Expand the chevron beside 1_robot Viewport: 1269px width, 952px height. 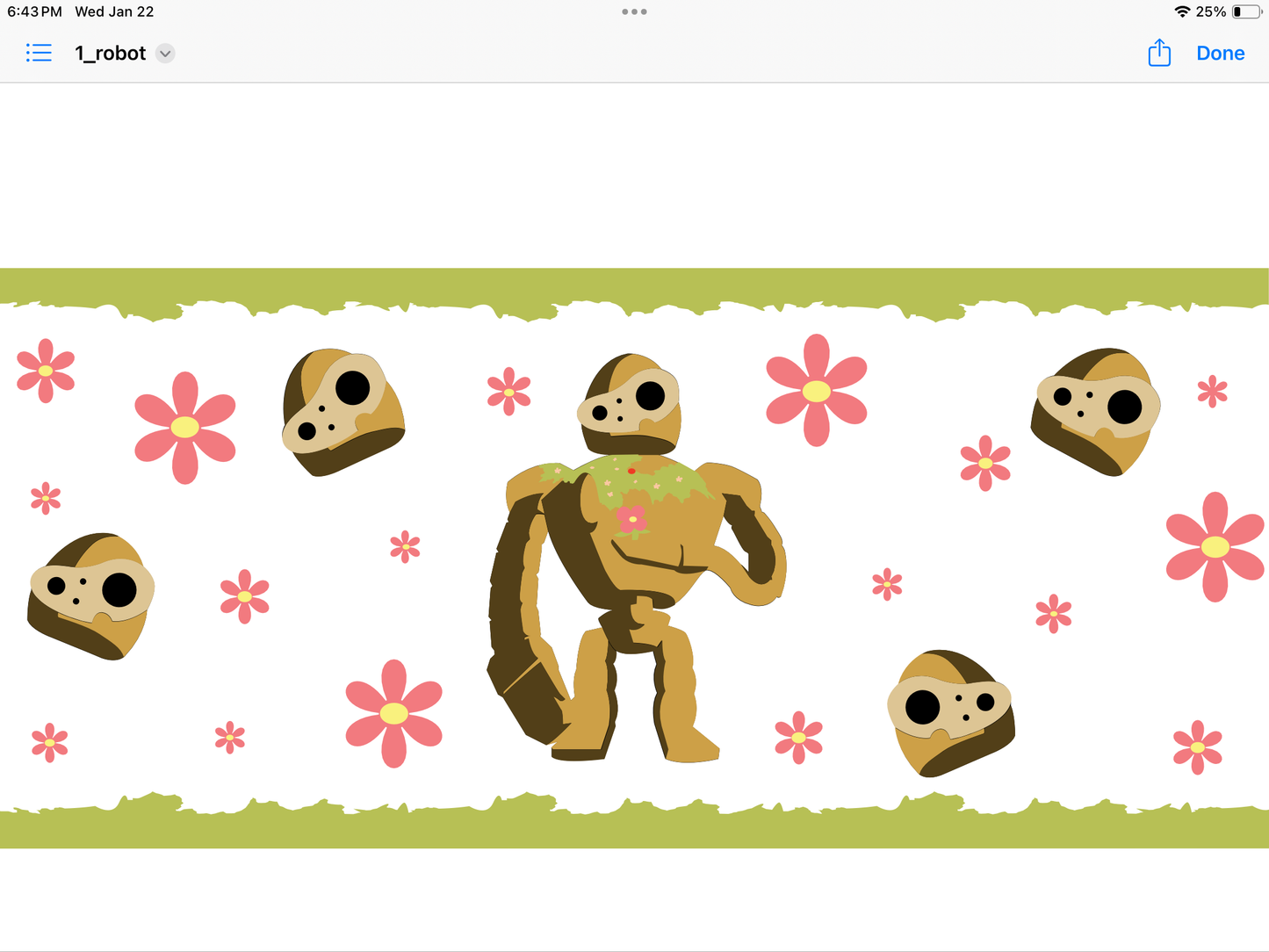165,54
